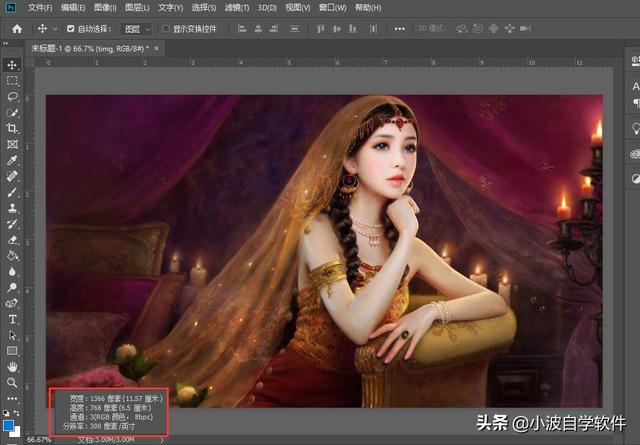
Task: Click the white background color swatch
Action: click(x=16, y=433)
